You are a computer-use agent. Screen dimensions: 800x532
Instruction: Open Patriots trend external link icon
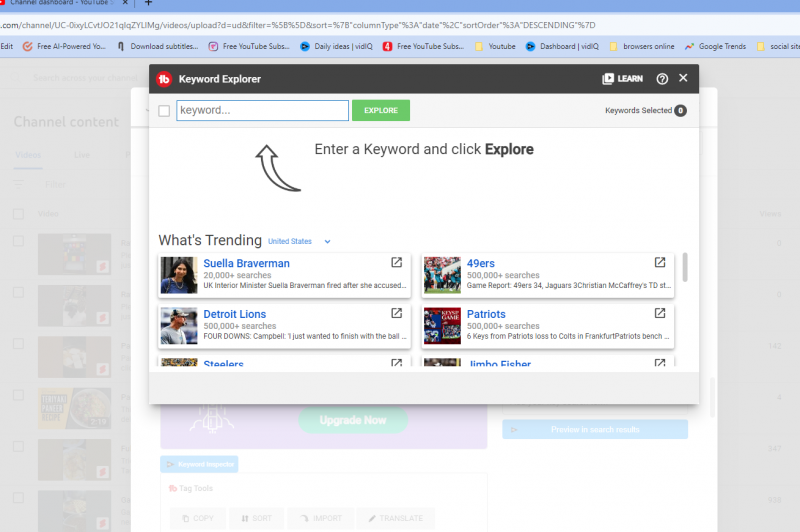coord(660,313)
